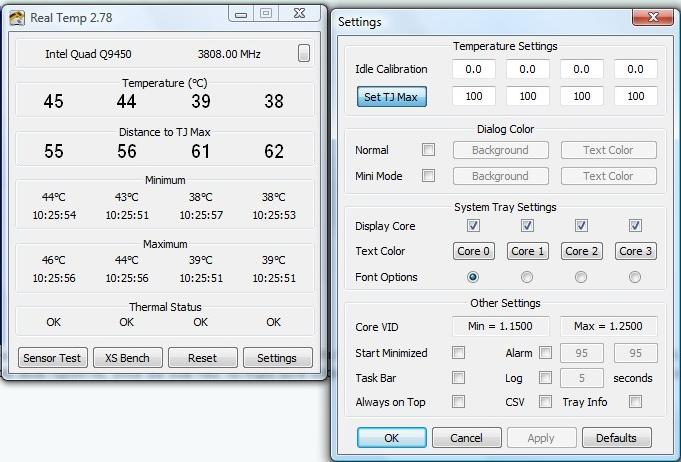
Task: Click second Alarm temperature field showing 95
Action: click(635, 353)
